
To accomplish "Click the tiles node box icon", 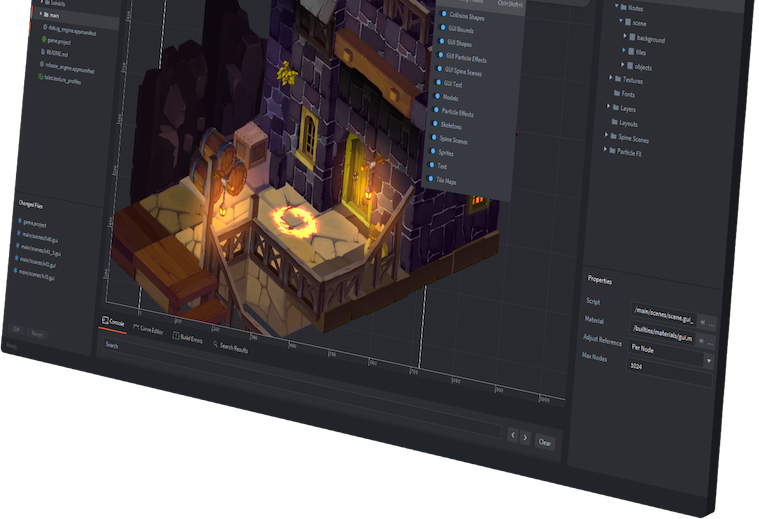I will point(631,51).
